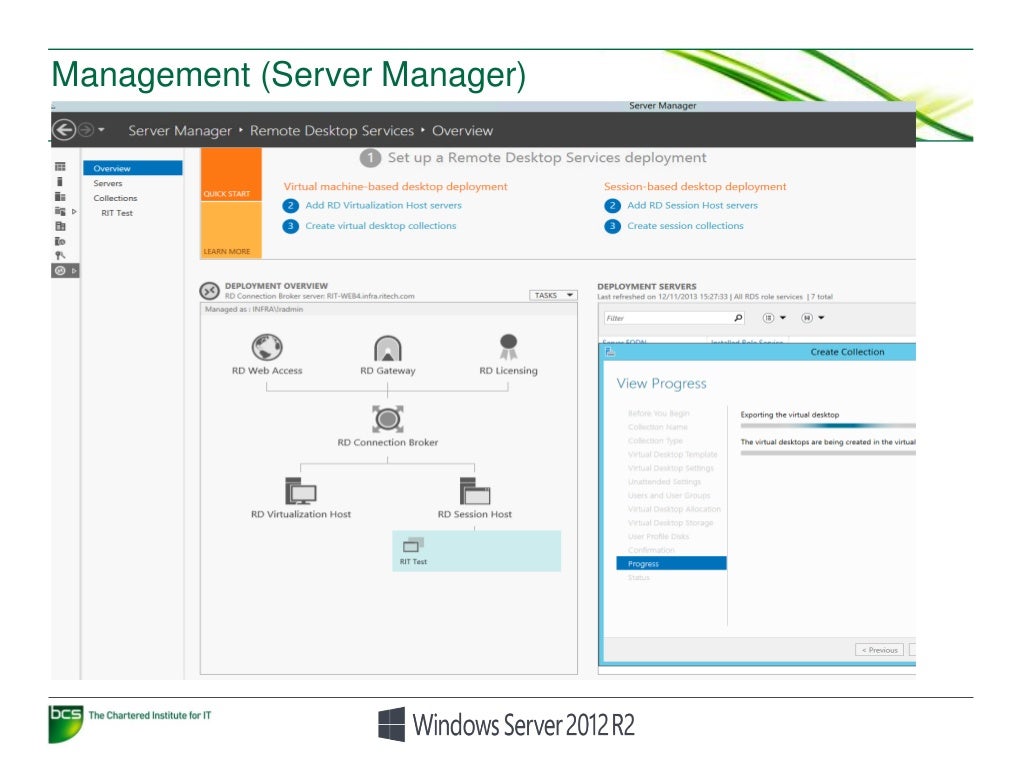Select the Status step in the wizard
The image size is (1024, 768).
click(x=638, y=577)
